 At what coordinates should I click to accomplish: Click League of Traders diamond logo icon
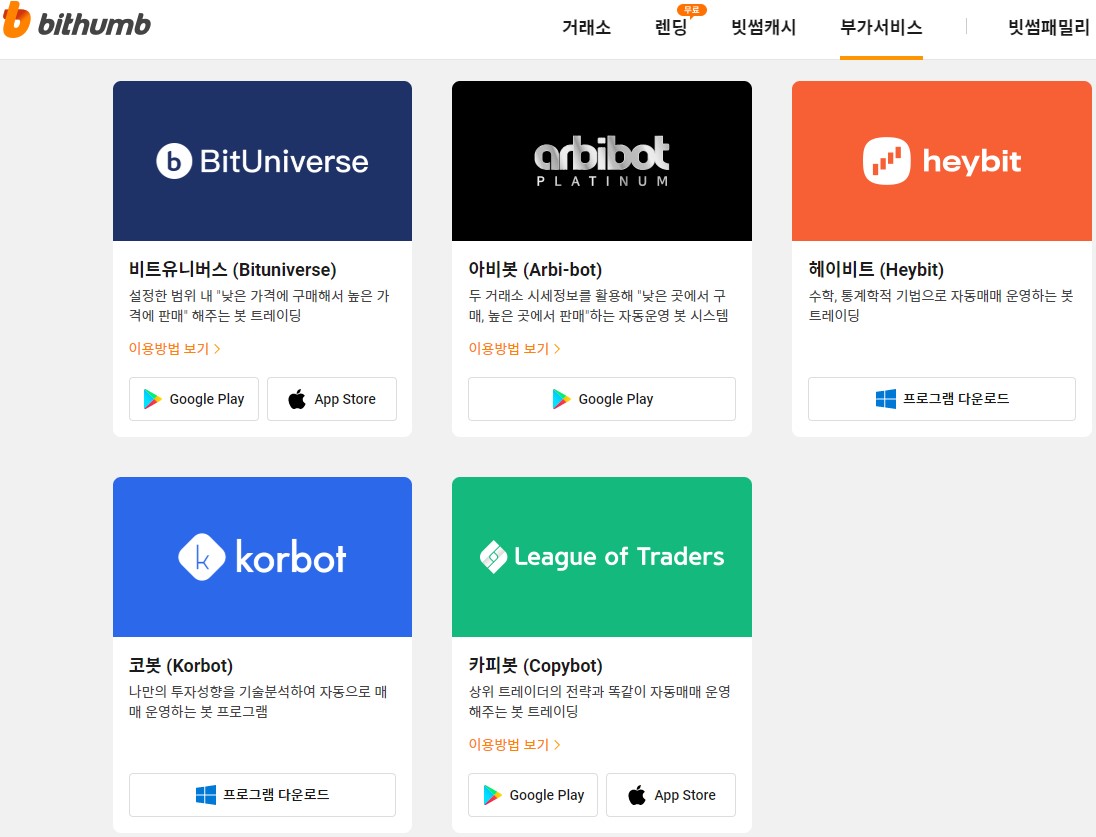click(493, 557)
